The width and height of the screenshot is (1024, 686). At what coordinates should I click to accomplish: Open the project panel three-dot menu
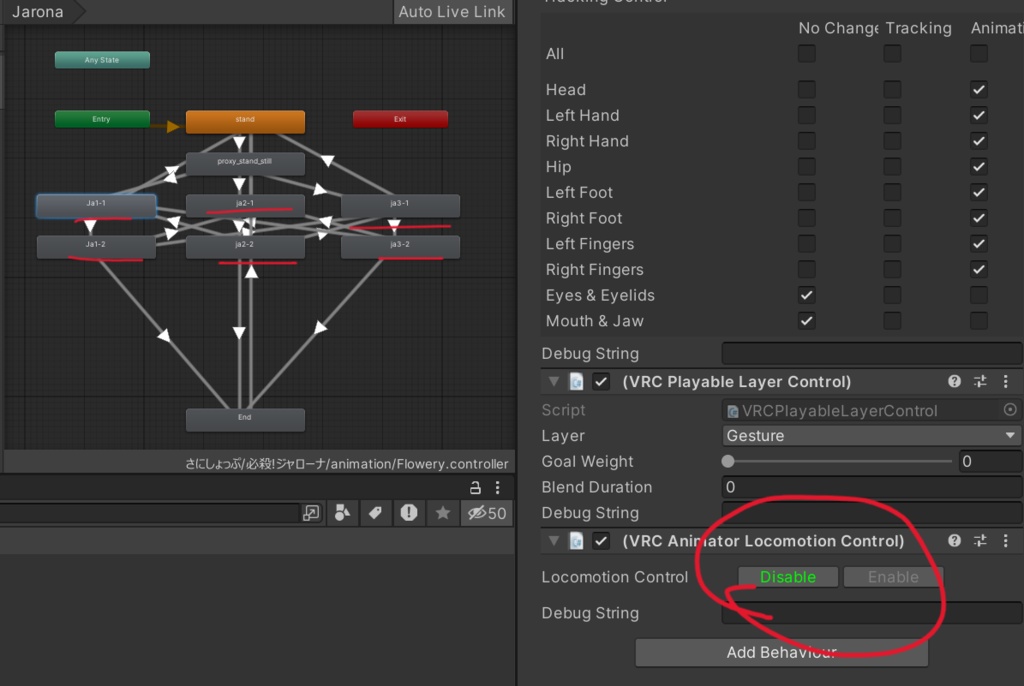(x=498, y=487)
